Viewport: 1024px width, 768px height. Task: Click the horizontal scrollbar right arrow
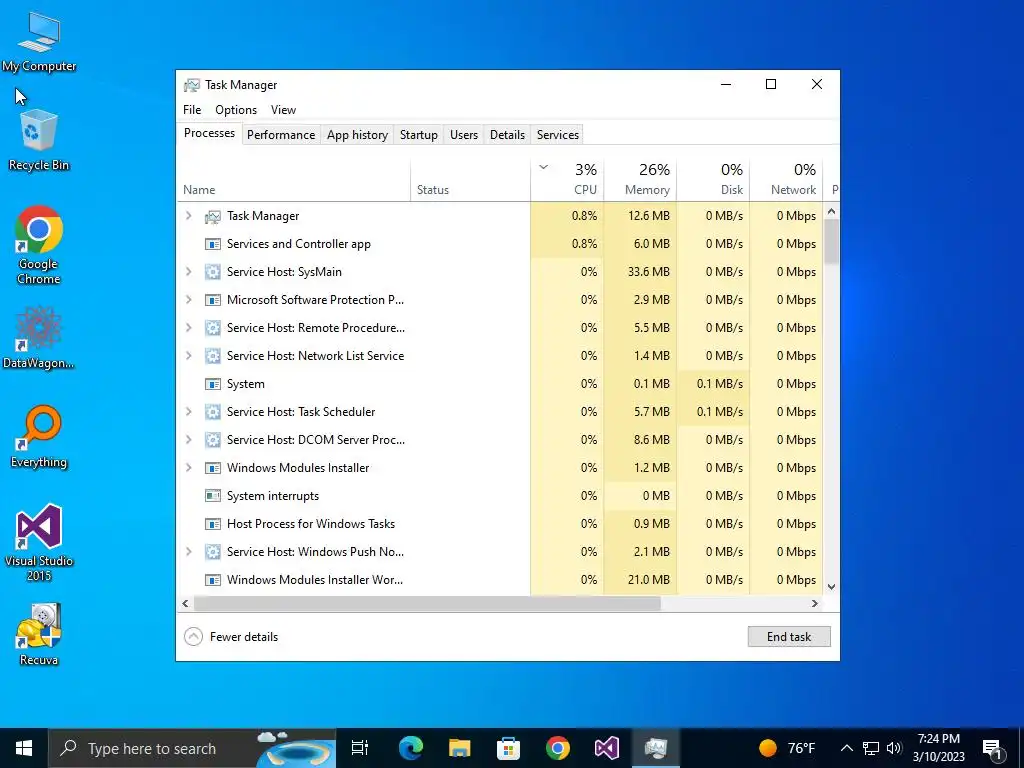[x=814, y=603]
